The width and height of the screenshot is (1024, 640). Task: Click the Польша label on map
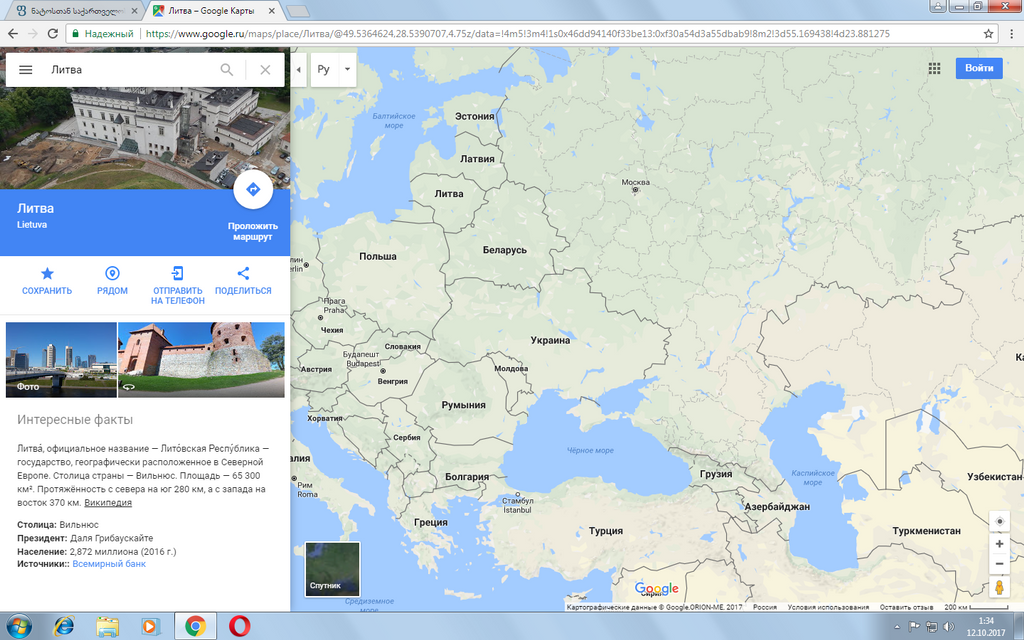pos(377,257)
